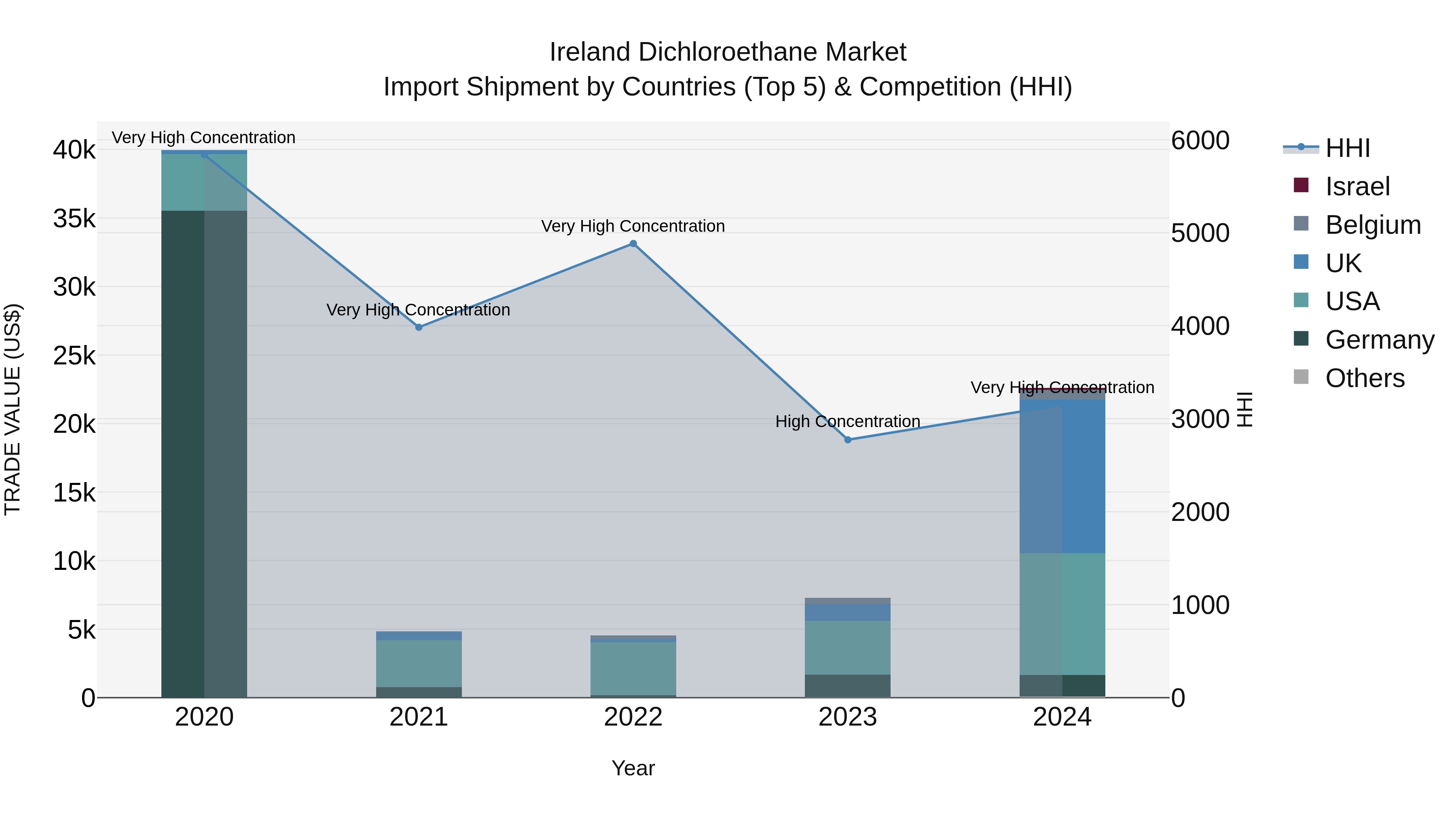Select the 2023 HHI data point
This screenshot has height=819, width=1456.
tap(848, 440)
